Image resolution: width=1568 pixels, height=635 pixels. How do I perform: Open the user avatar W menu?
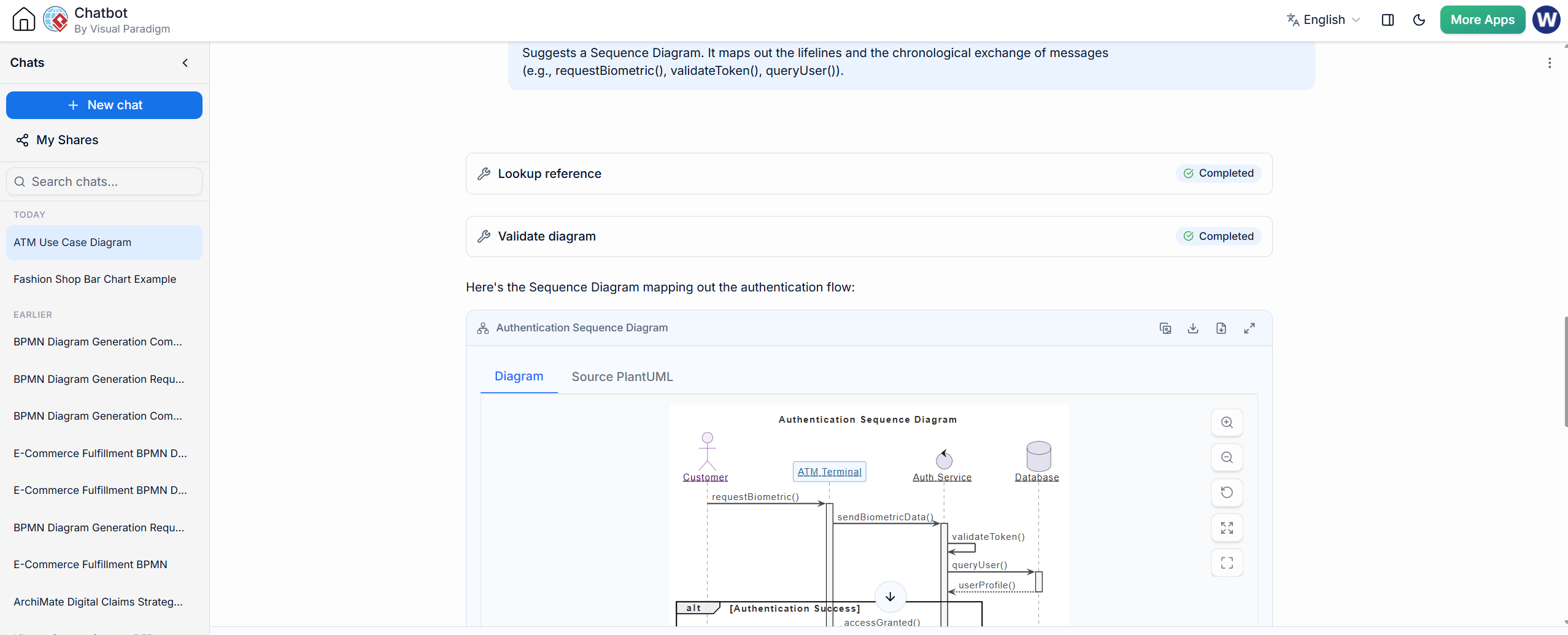pyautogui.click(x=1546, y=20)
